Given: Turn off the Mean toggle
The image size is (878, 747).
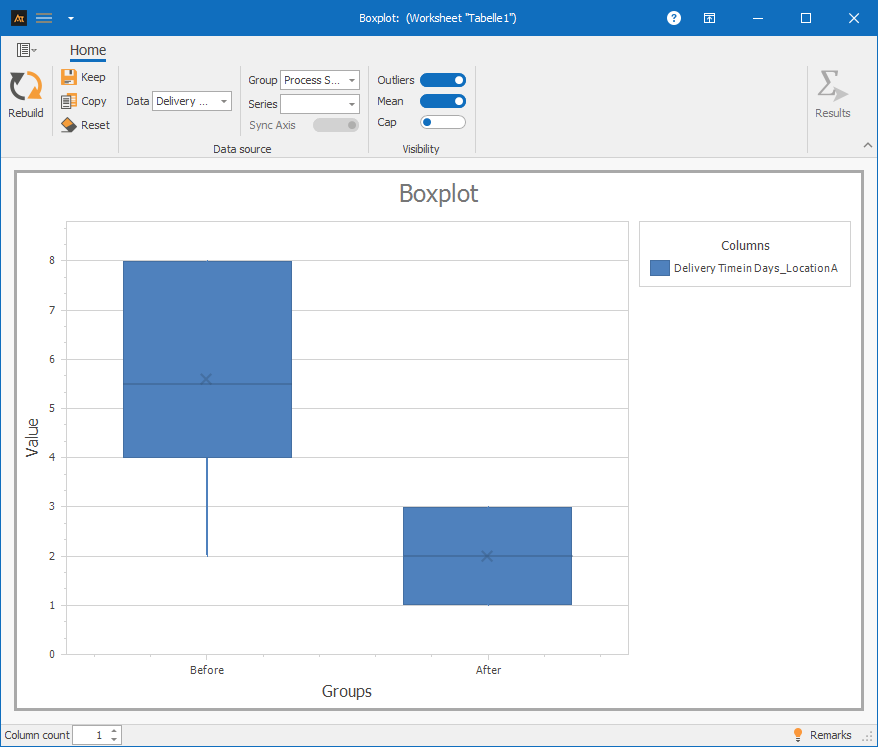Looking at the screenshot, I should click(x=443, y=101).
